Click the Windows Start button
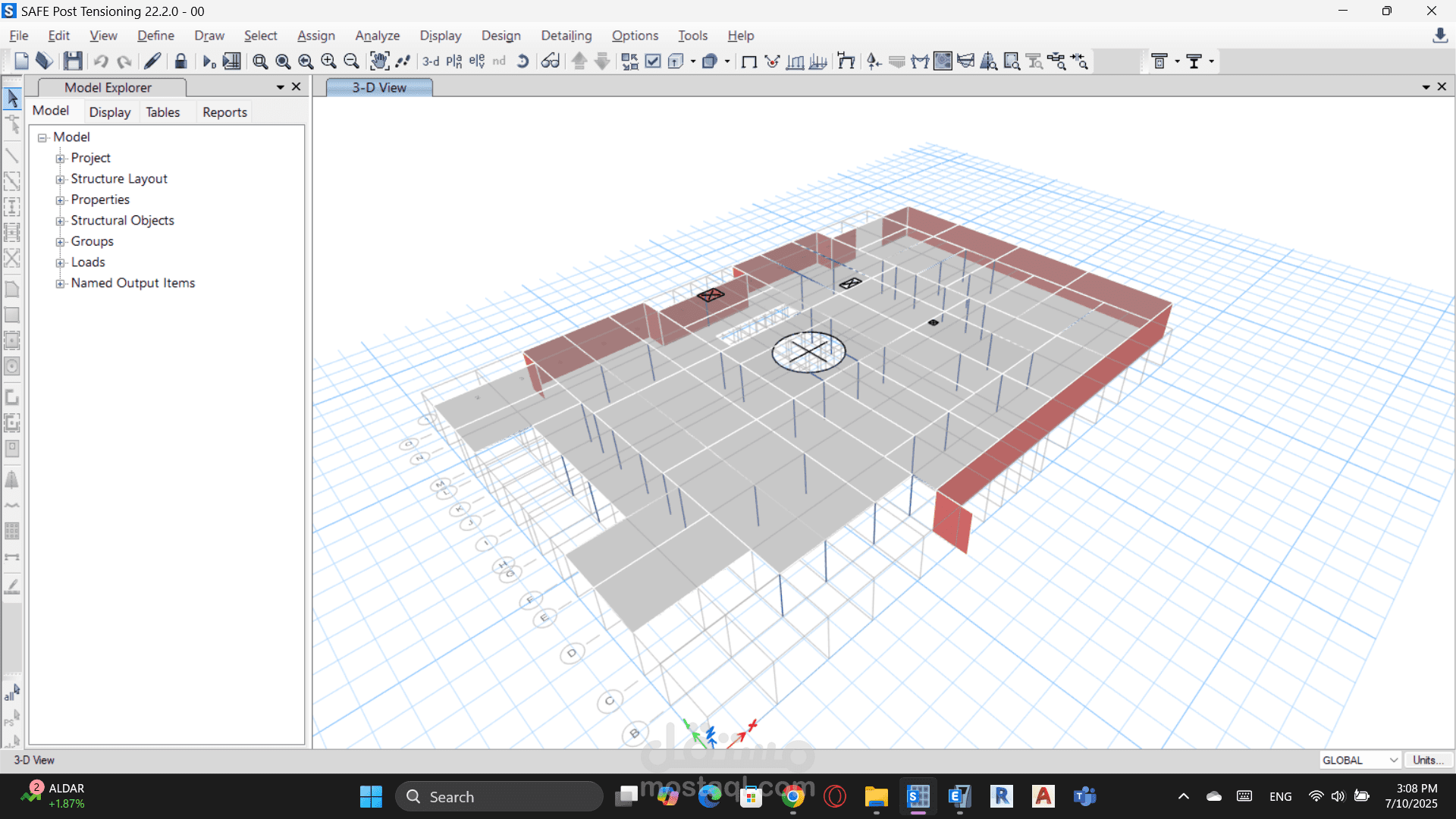1456x819 pixels. coord(371,796)
